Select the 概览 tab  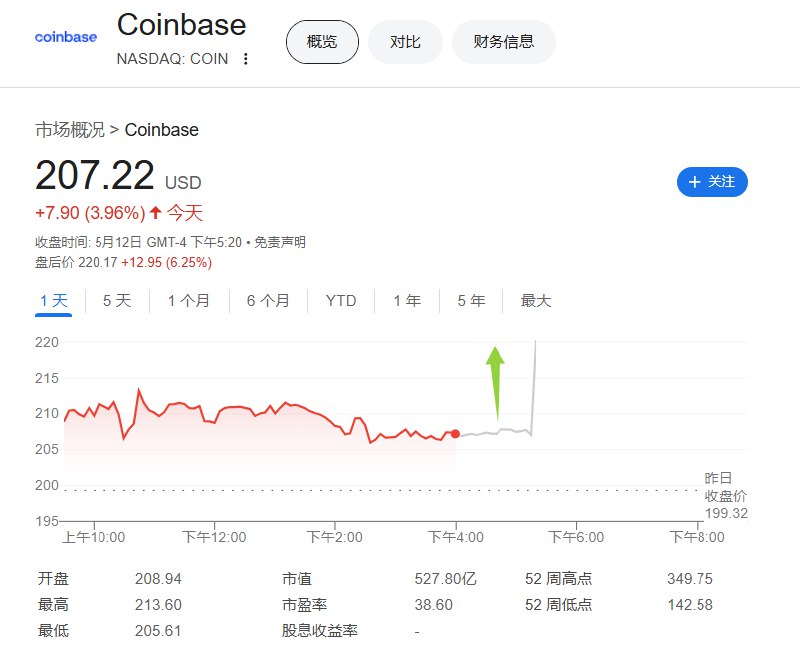coord(322,42)
